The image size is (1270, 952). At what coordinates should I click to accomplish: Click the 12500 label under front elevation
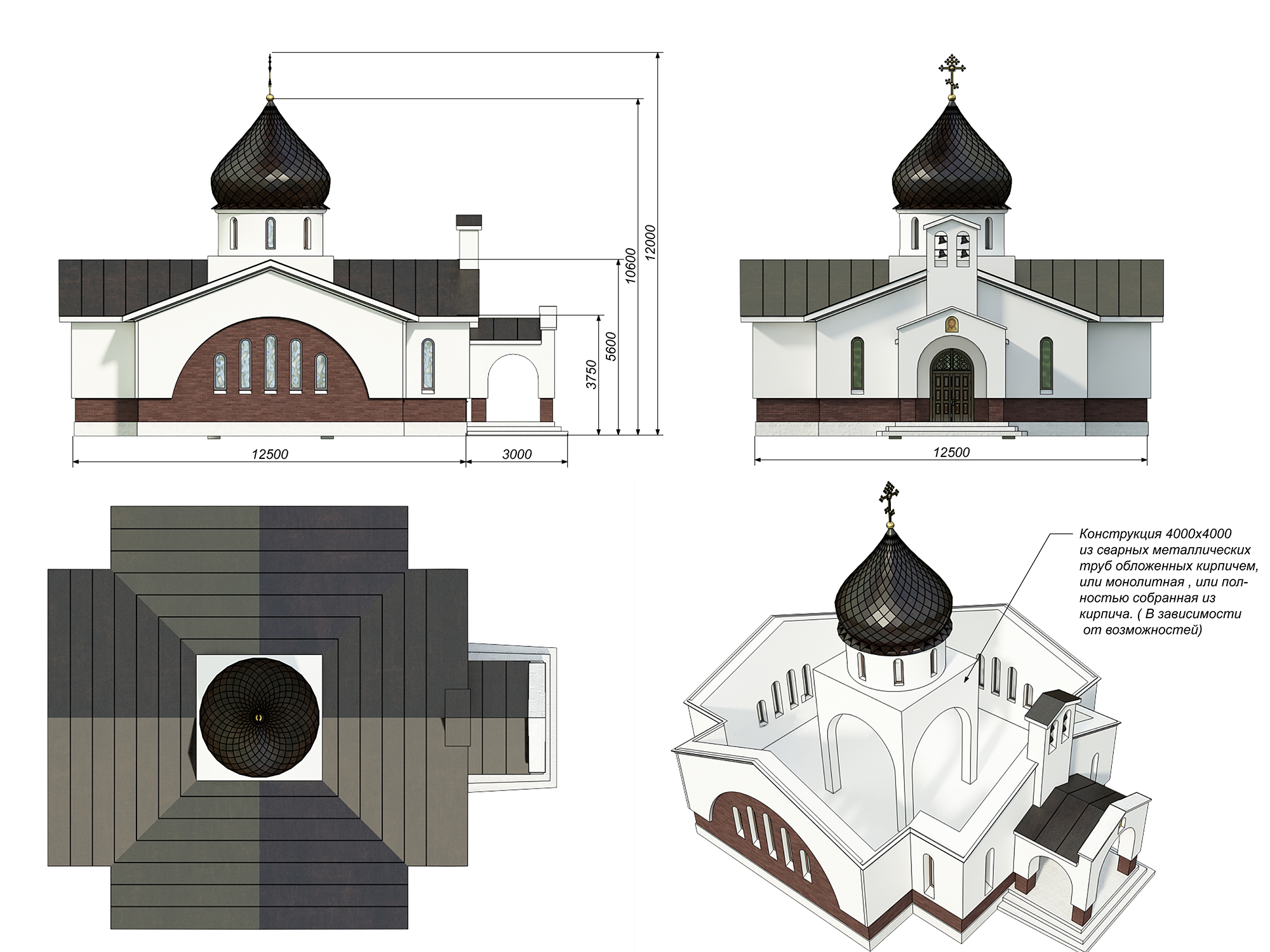[951, 453]
